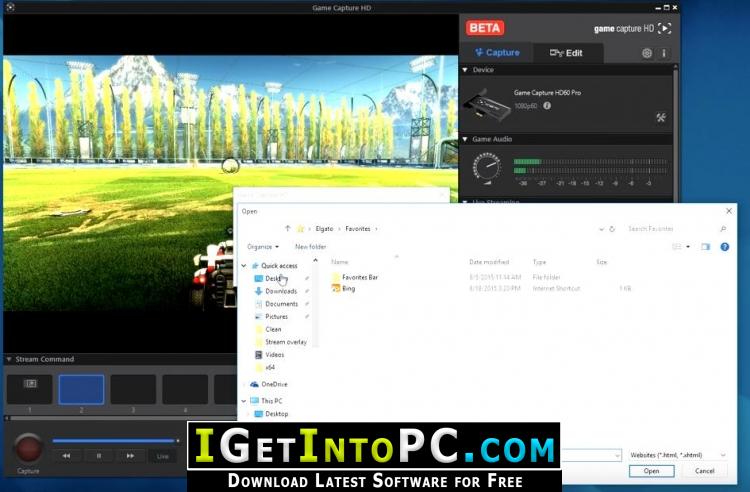Fast forward the captured footage
Image resolution: width=750 pixels, height=492 pixels.
(130, 456)
